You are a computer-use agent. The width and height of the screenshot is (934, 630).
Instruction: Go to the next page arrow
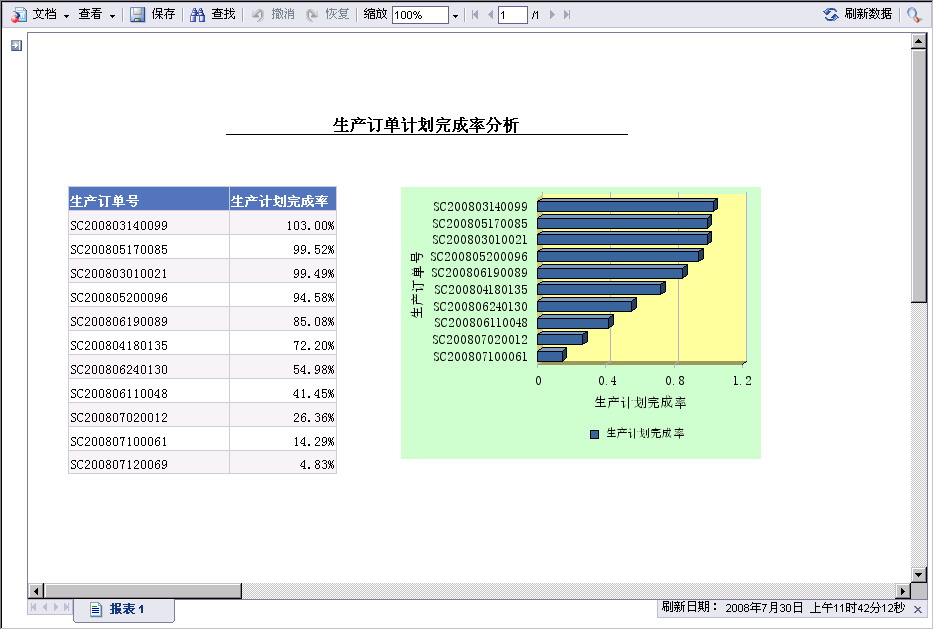click(x=552, y=14)
